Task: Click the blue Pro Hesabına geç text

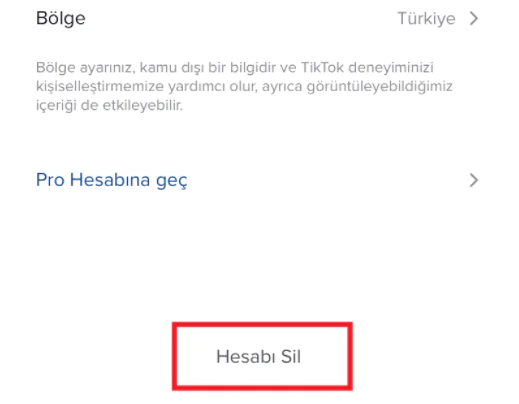Action: pos(111,180)
